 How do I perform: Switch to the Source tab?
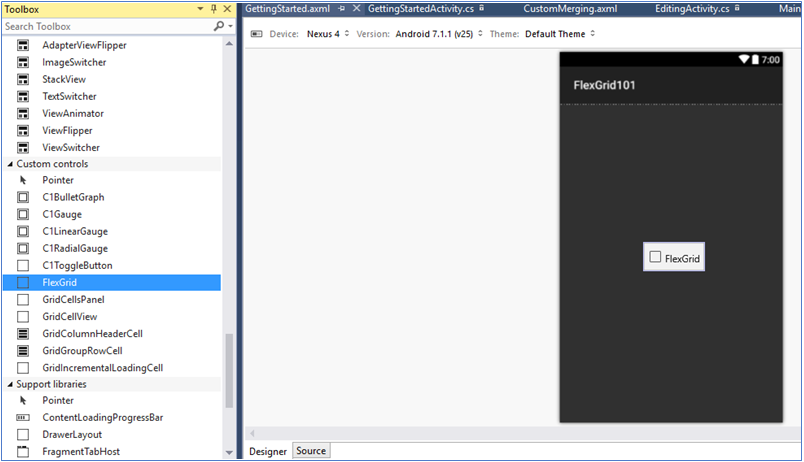(311, 451)
